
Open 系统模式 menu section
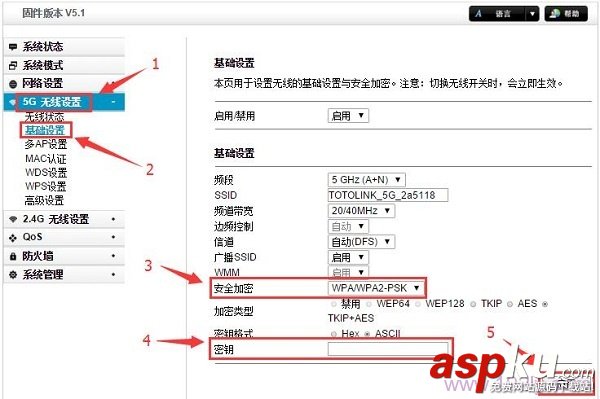[64, 65]
